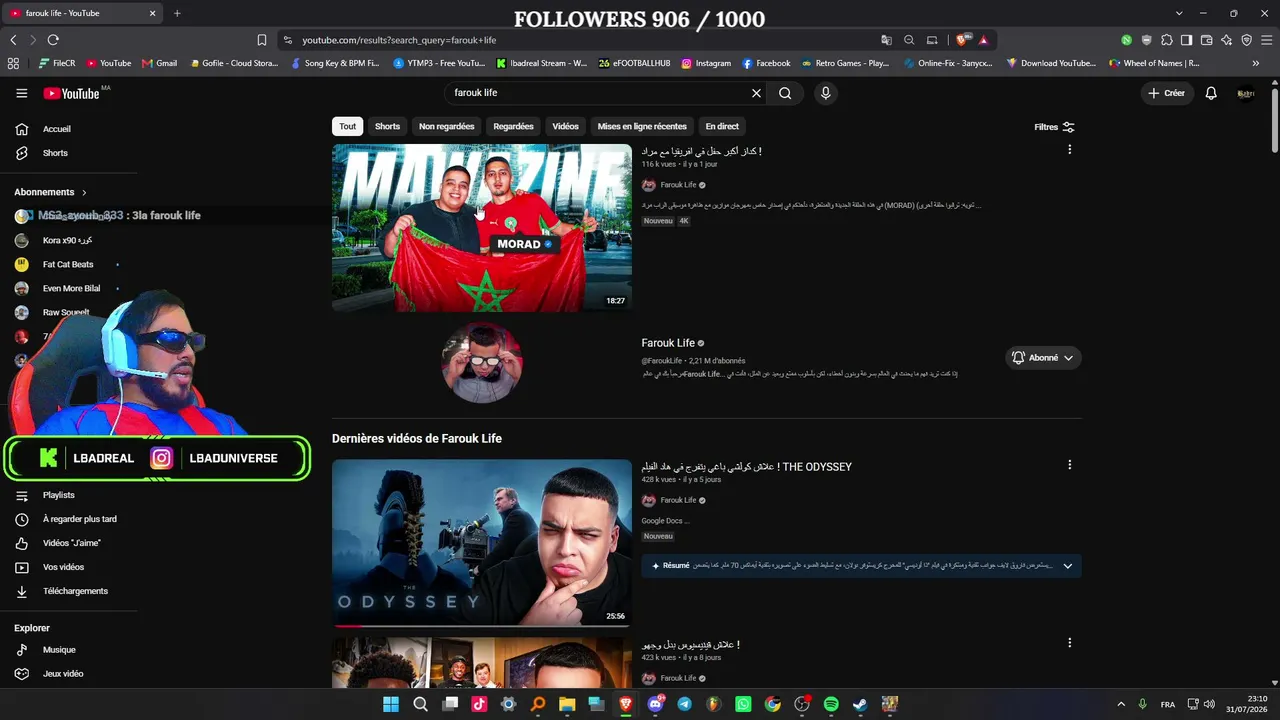Image resolution: width=1280 pixels, height=720 pixels.
Task: Open options for the third video result
Action: coord(1069,643)
